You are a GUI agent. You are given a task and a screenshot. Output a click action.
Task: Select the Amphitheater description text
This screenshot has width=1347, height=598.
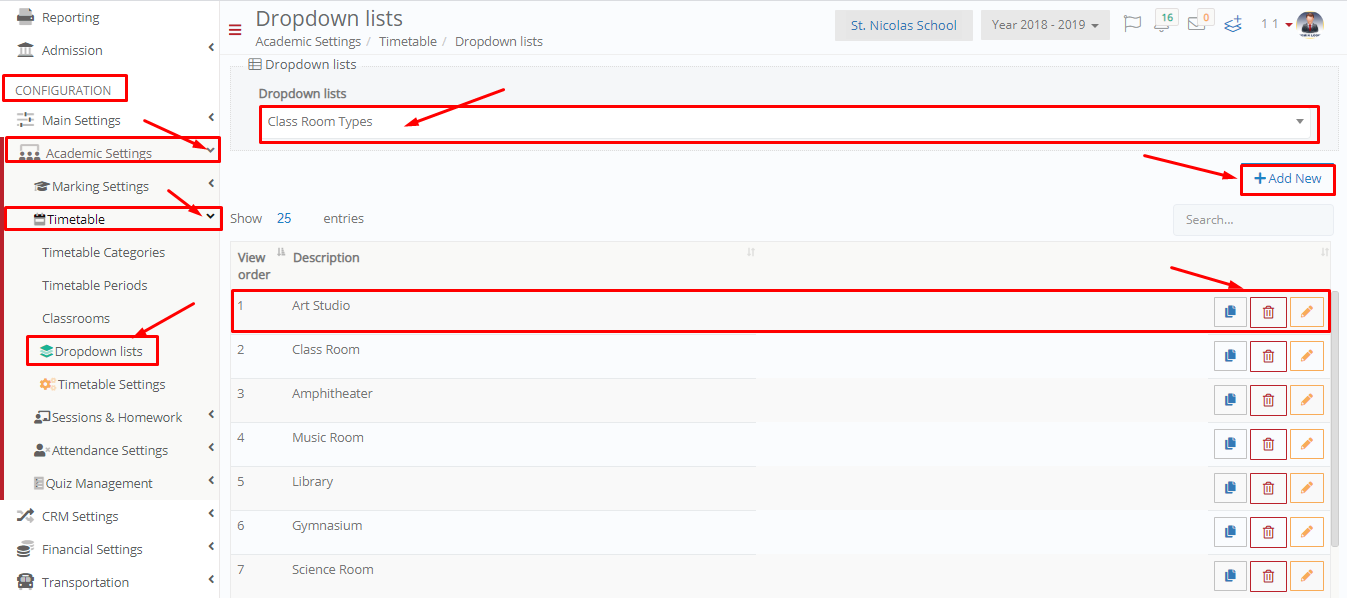[x=332, y=393]
